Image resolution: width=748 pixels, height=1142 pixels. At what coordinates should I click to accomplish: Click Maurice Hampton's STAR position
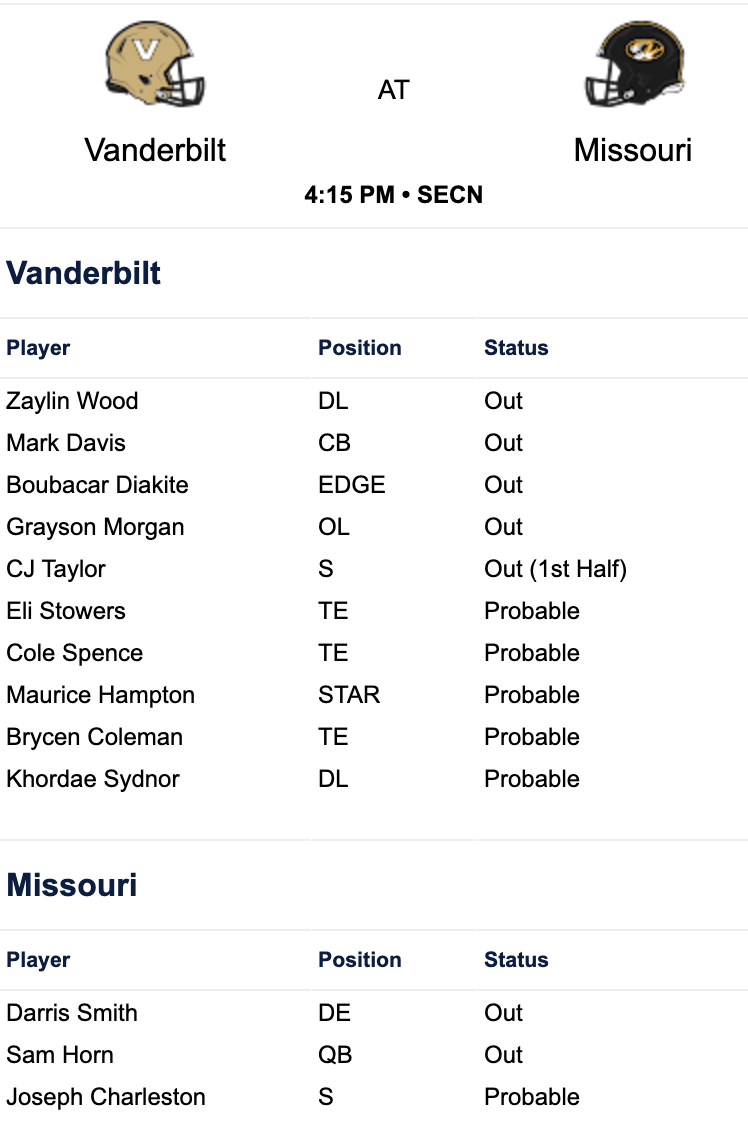pos(350,695)
